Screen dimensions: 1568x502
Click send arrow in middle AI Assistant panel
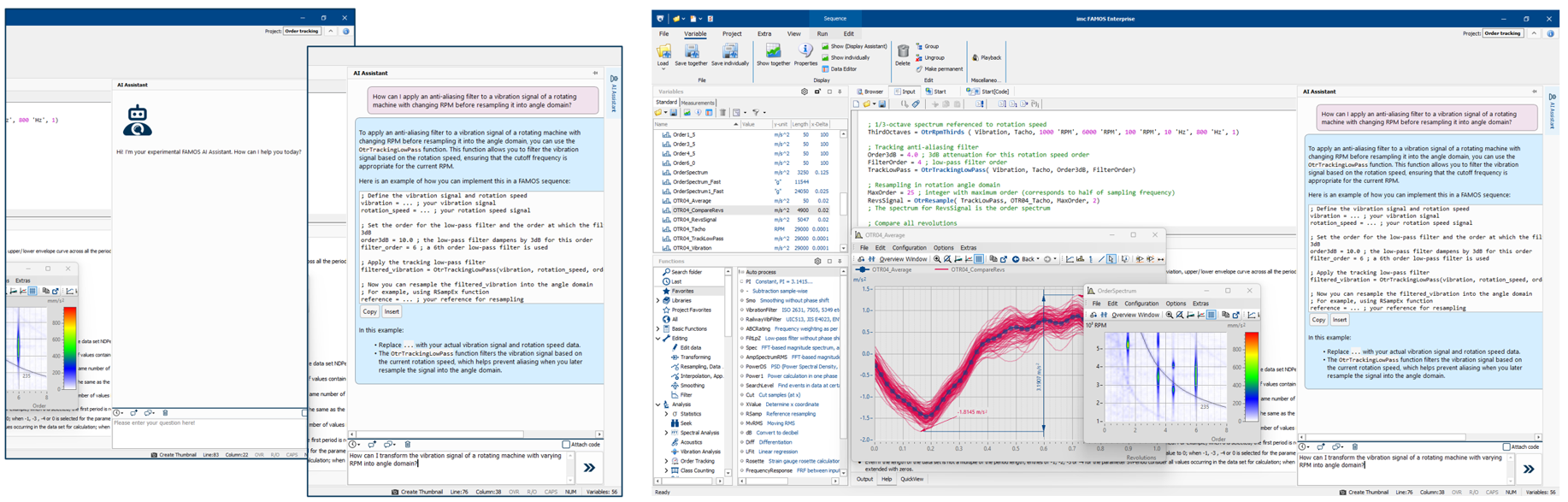[589, 468]
